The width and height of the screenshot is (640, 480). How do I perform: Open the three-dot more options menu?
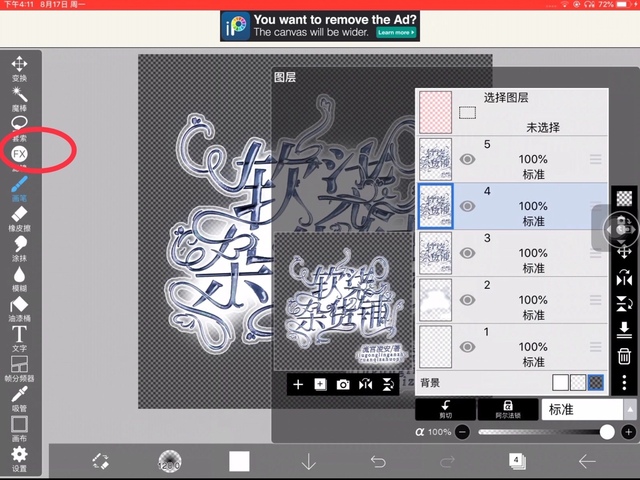tap(624, 383)
